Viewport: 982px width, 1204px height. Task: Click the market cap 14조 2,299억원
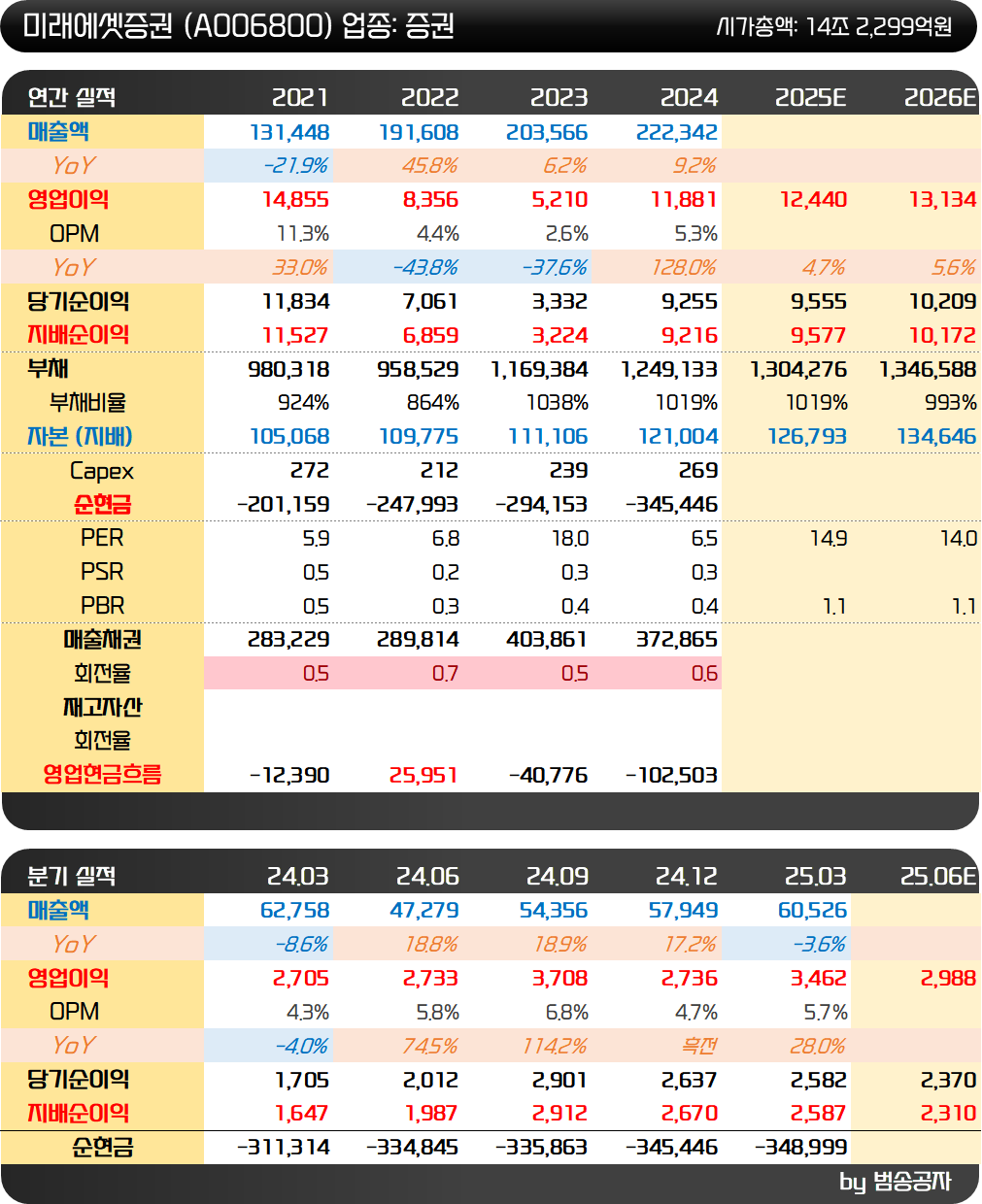879,26
